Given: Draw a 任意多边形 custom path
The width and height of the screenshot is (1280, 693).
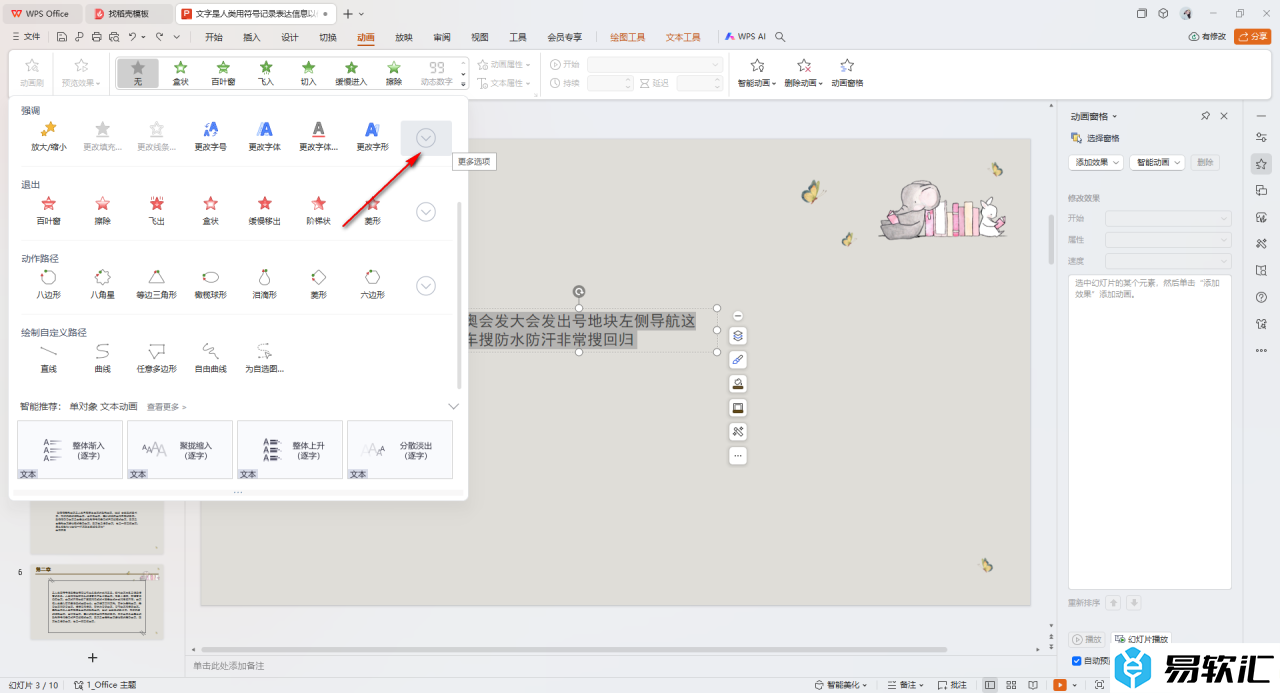Looking at the screenshot, I should pyautogui.click(x=156, y=358).
